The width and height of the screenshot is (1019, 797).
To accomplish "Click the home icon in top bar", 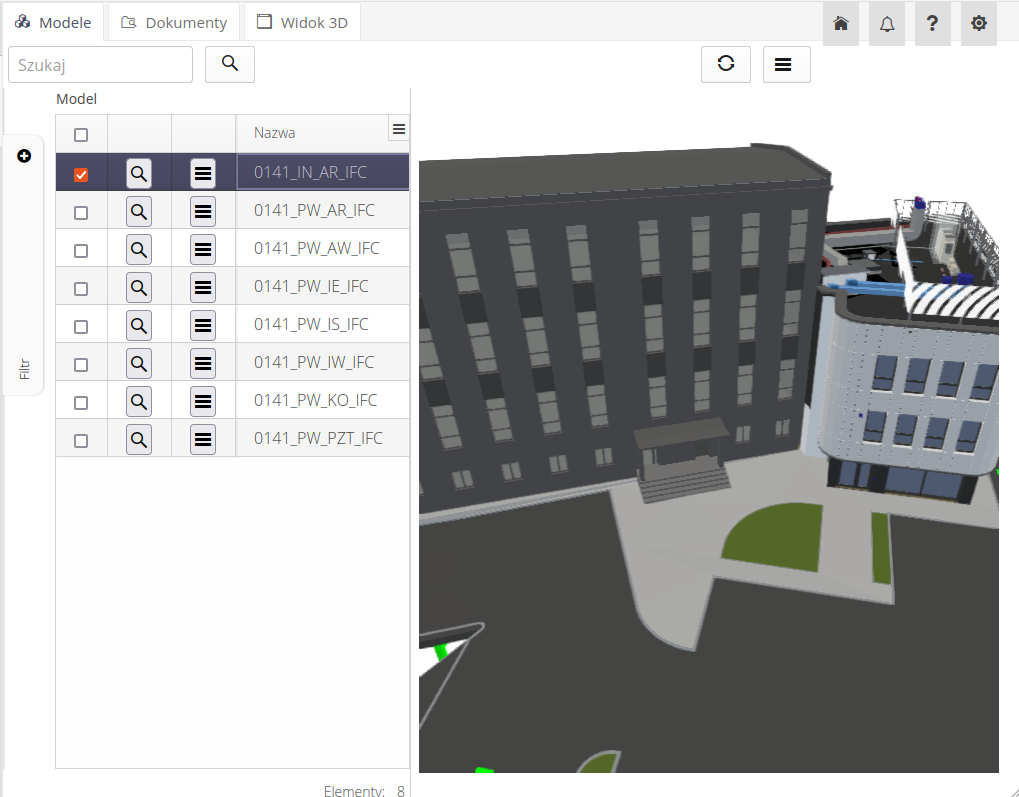I will (841, 23).
